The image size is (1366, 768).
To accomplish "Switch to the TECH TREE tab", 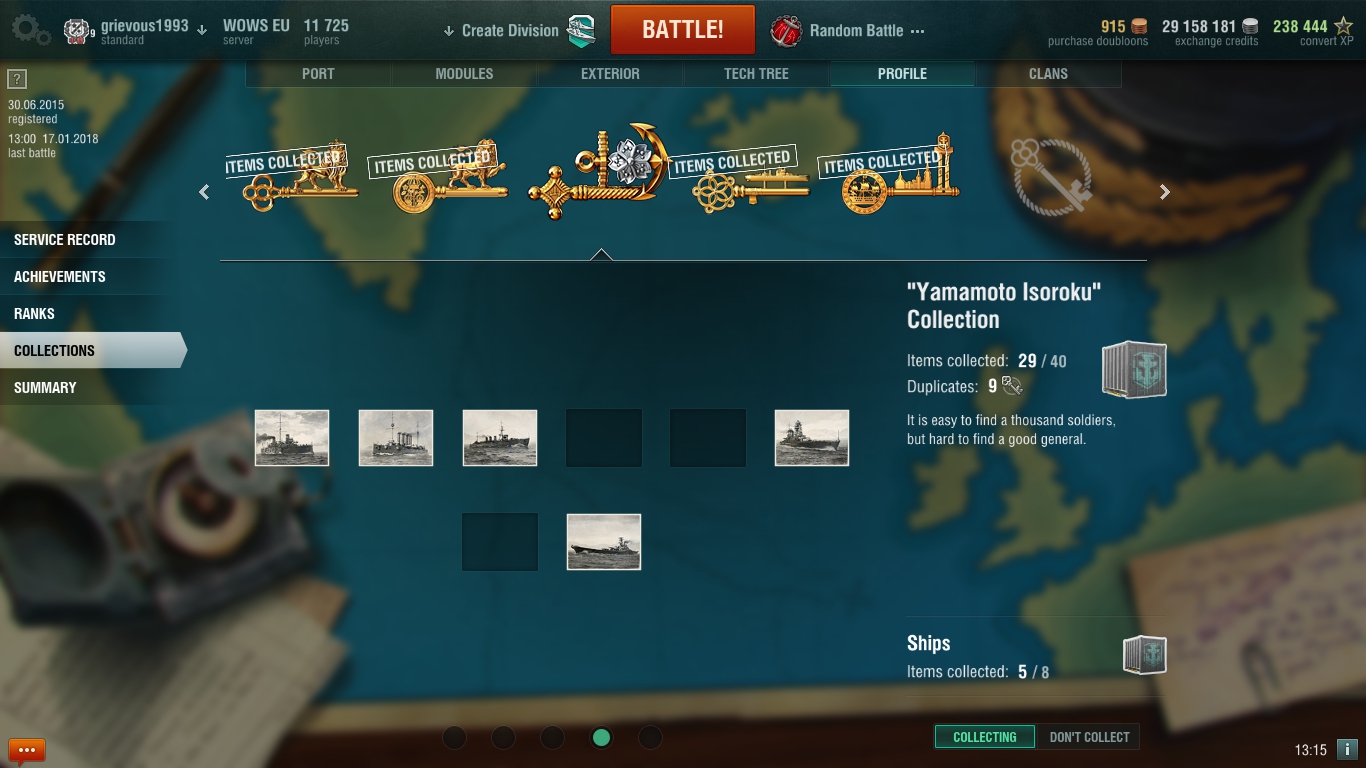I will (x=756, y=74).
